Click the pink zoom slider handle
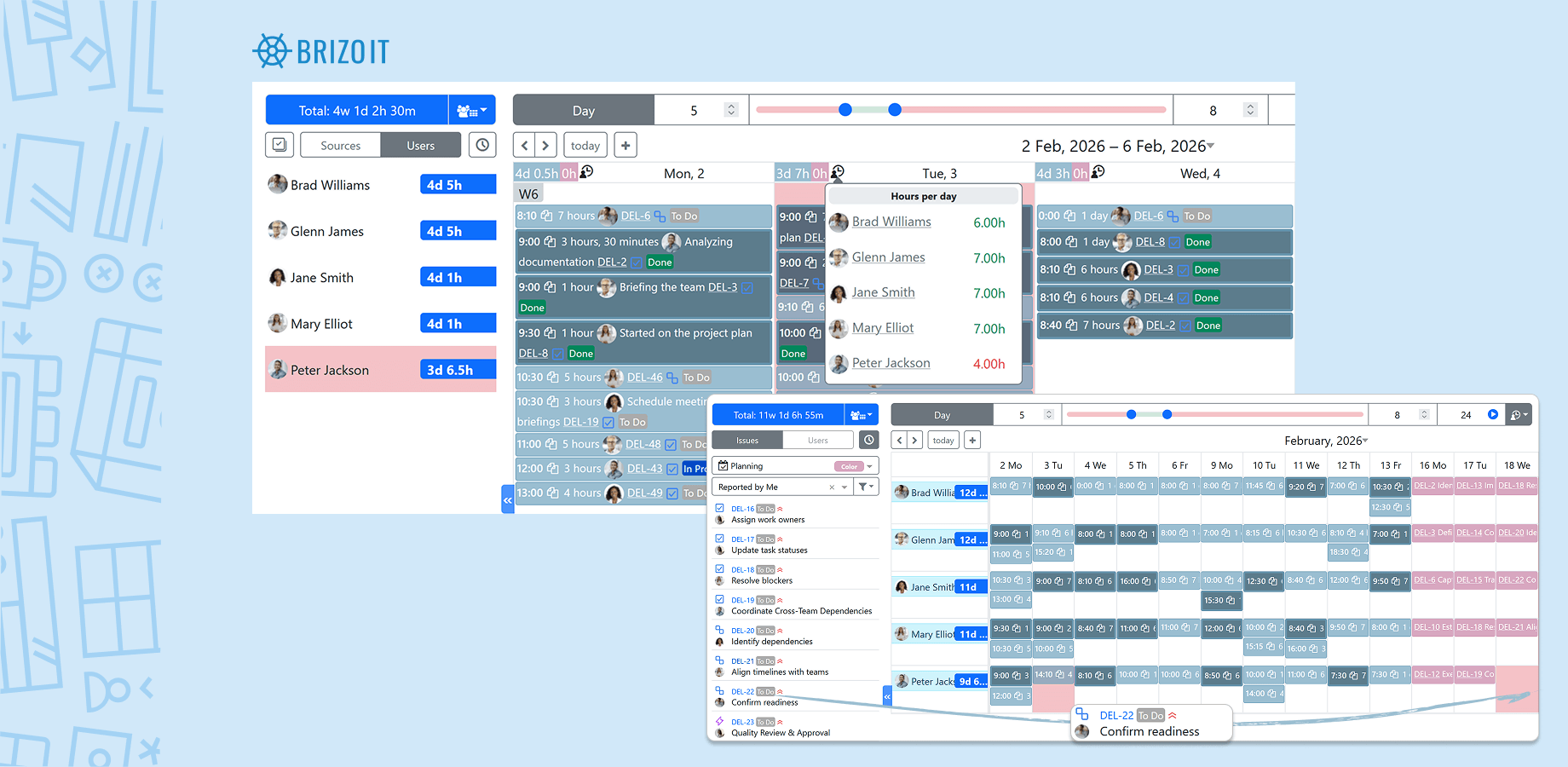The width and height of the screenshot is (1568, 767). click(845, 109)
